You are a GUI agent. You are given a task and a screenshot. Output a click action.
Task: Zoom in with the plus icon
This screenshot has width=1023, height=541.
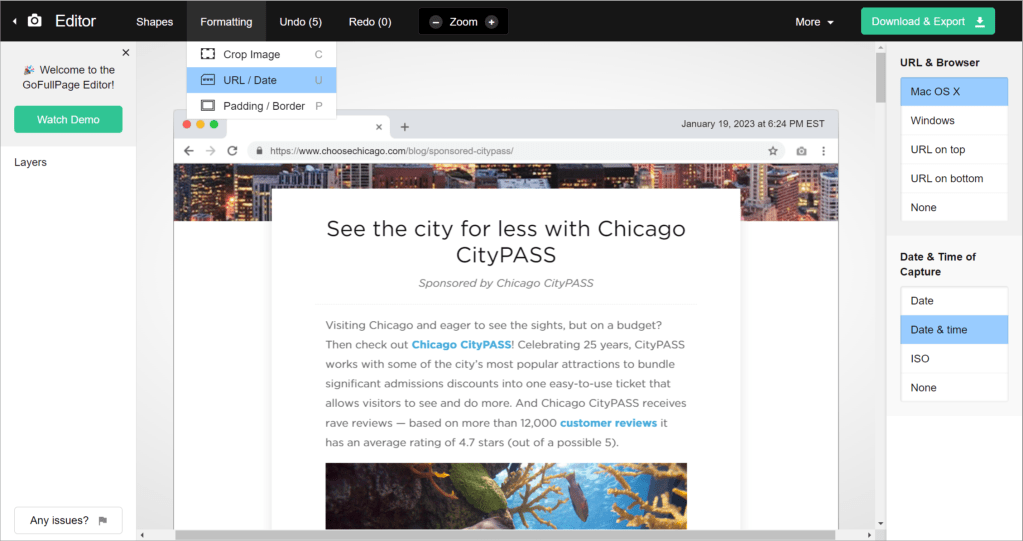(491, 22)
